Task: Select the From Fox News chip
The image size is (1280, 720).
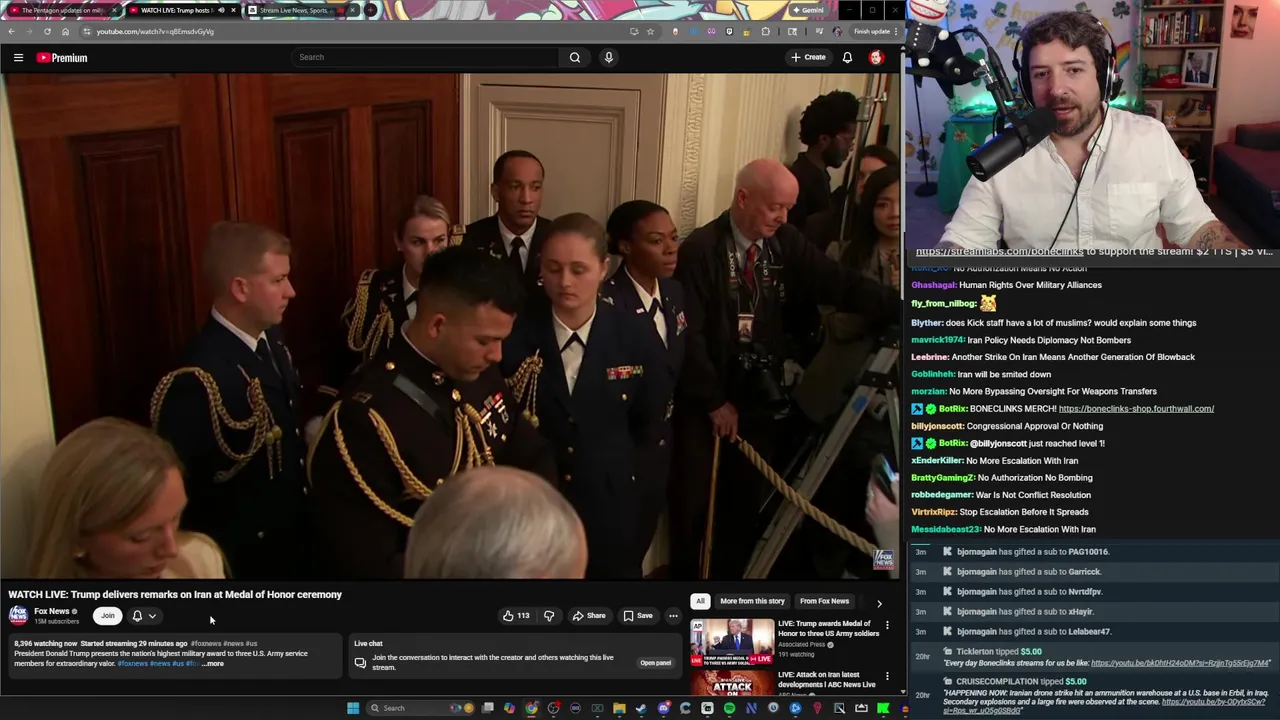Action: pyautogui.click(x=824, y=601)
